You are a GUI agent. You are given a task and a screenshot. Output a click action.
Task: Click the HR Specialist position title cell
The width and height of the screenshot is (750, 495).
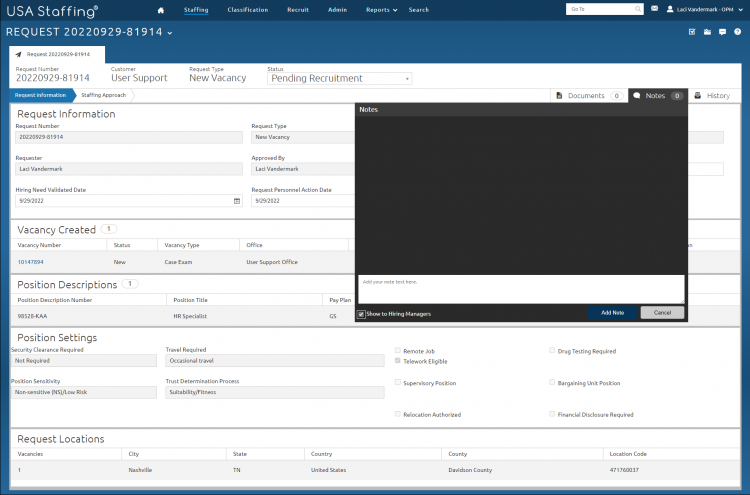coord(190,316)
